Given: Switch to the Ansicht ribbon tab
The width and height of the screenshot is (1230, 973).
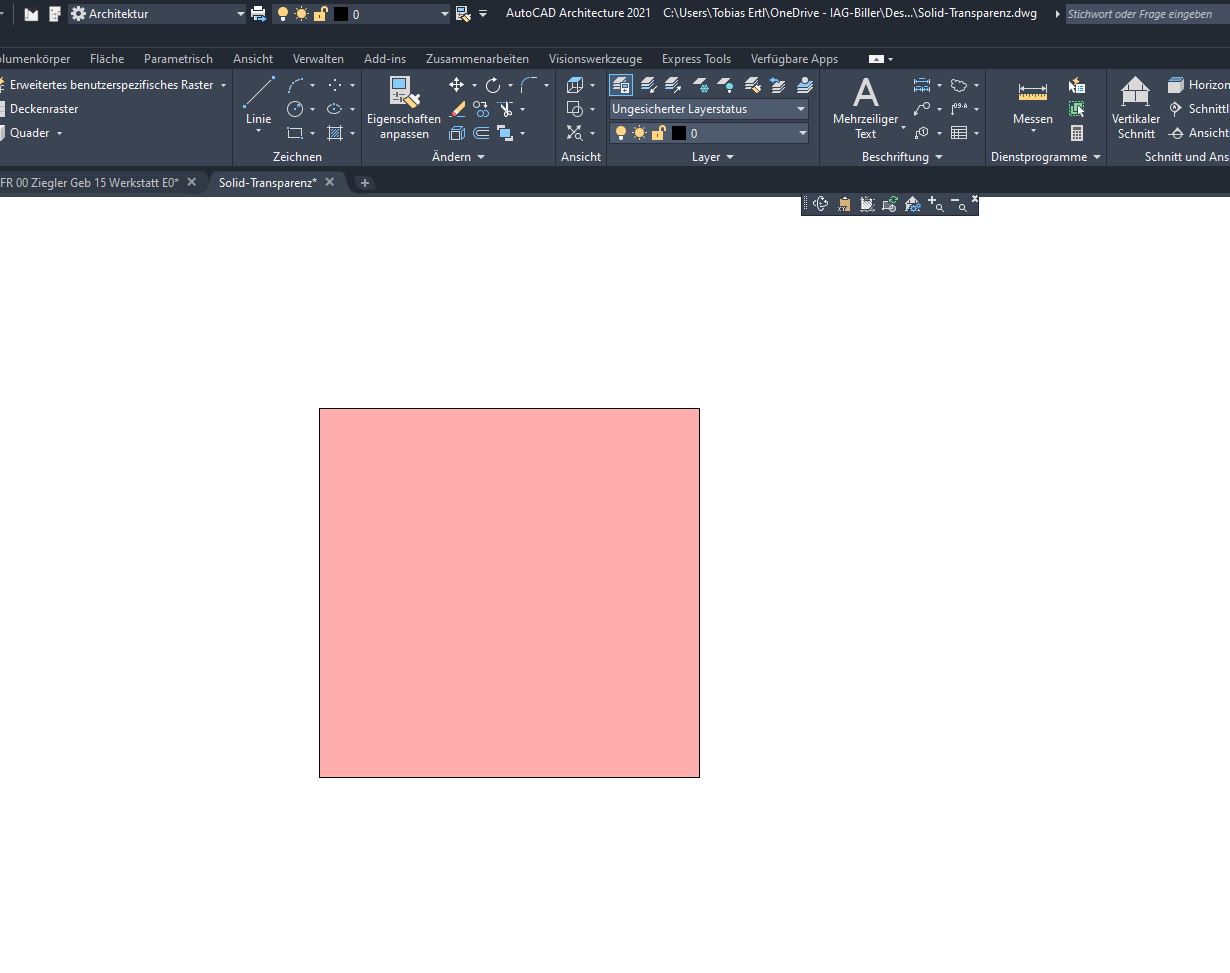Looking at the screenshot, I should click(253, 59).
